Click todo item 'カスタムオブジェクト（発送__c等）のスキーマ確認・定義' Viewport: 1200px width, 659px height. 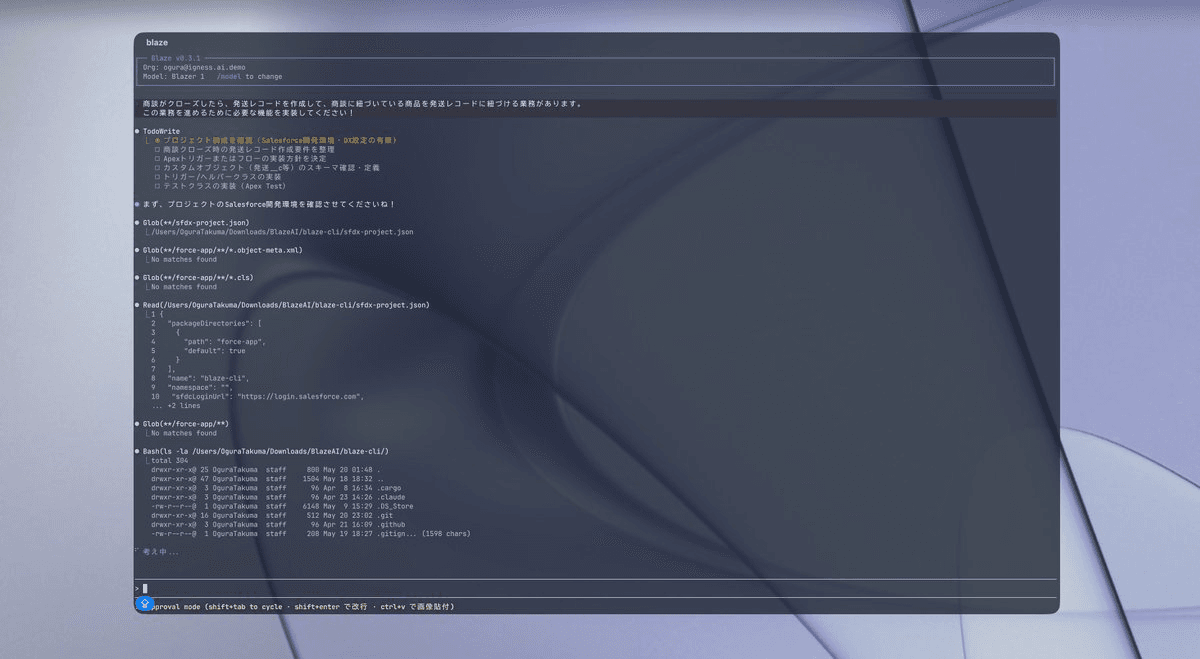(x=267, y=168)
